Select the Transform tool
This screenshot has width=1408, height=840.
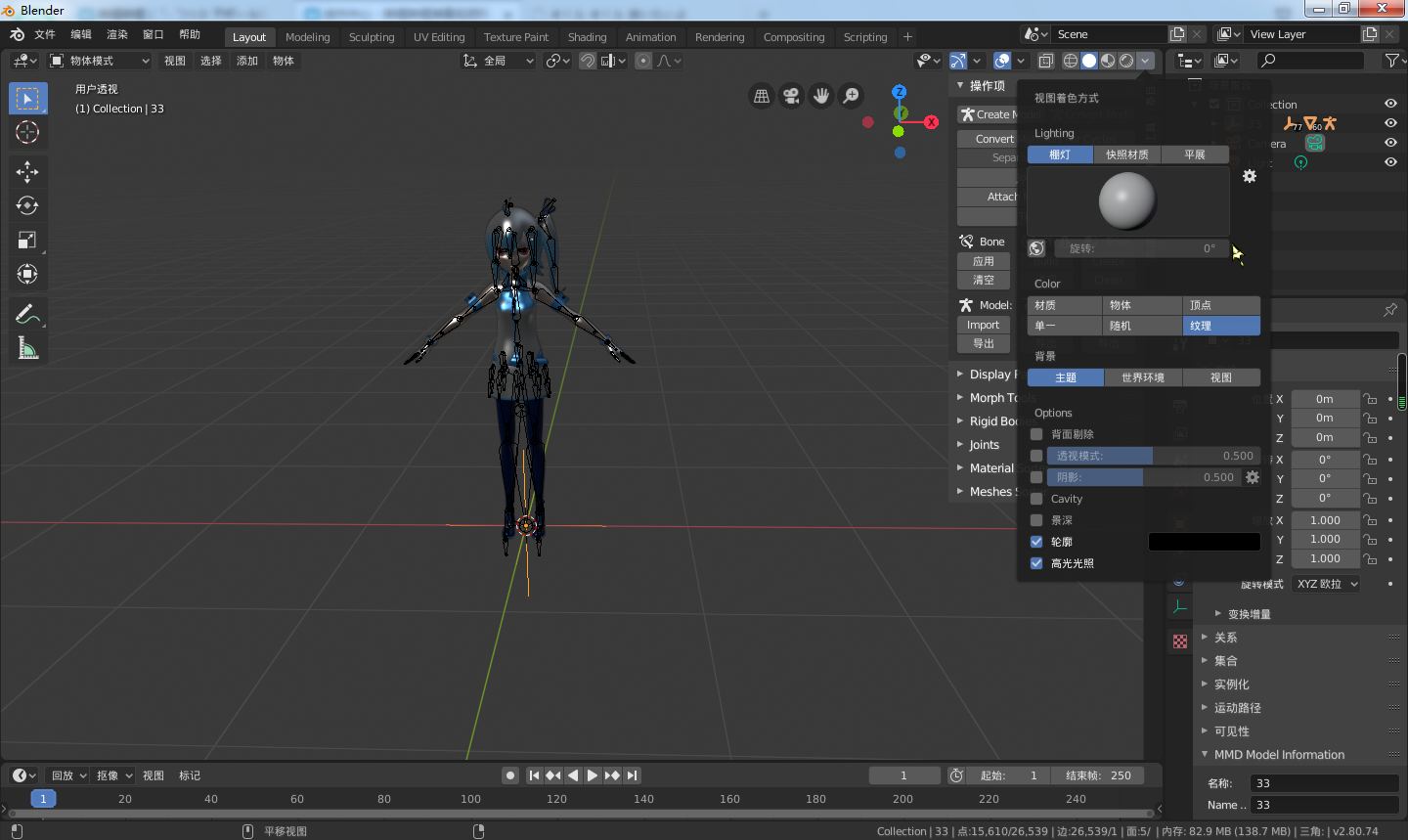coord(27,275)
